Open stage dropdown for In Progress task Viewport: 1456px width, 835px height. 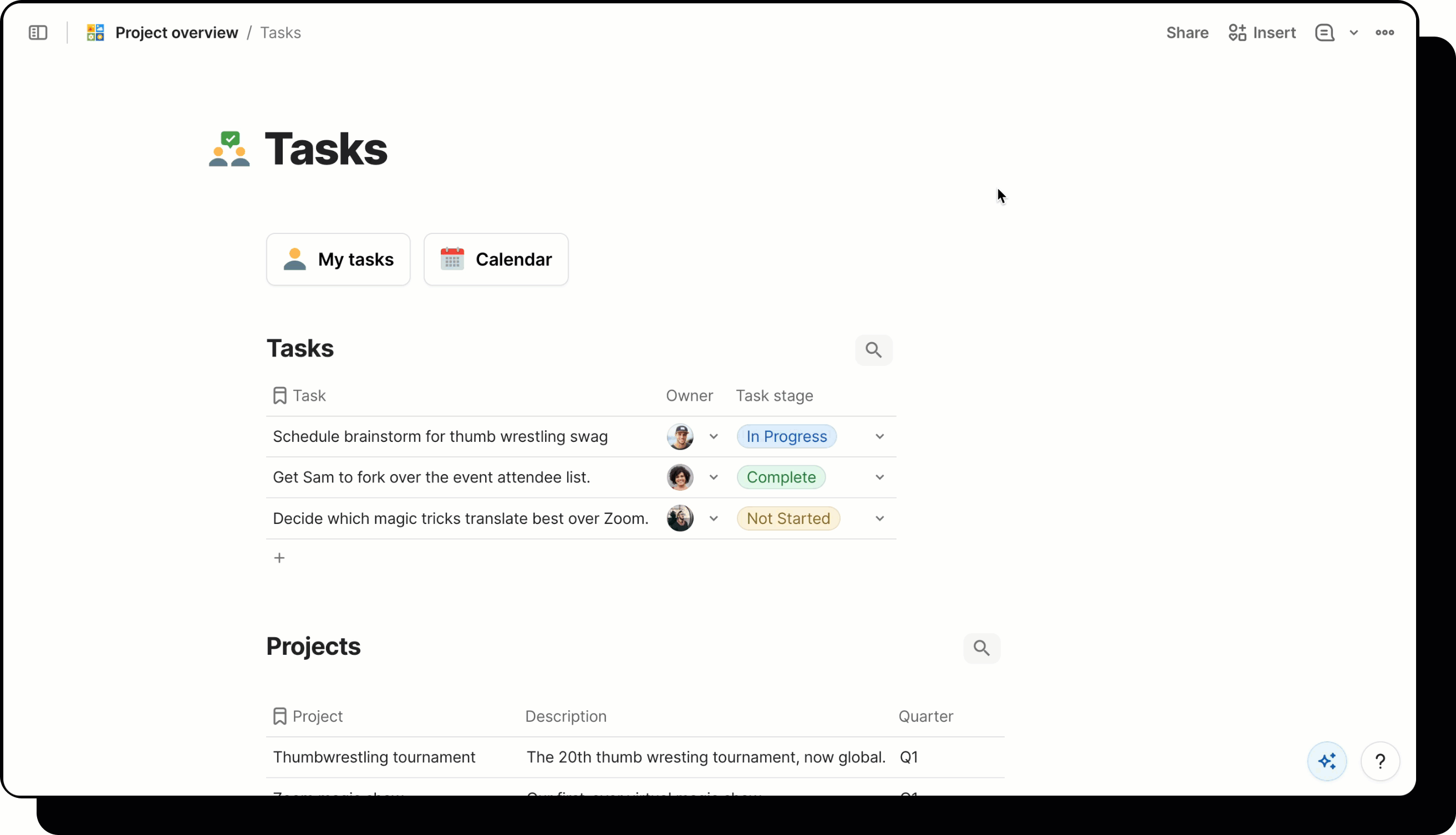coord(879,436)
